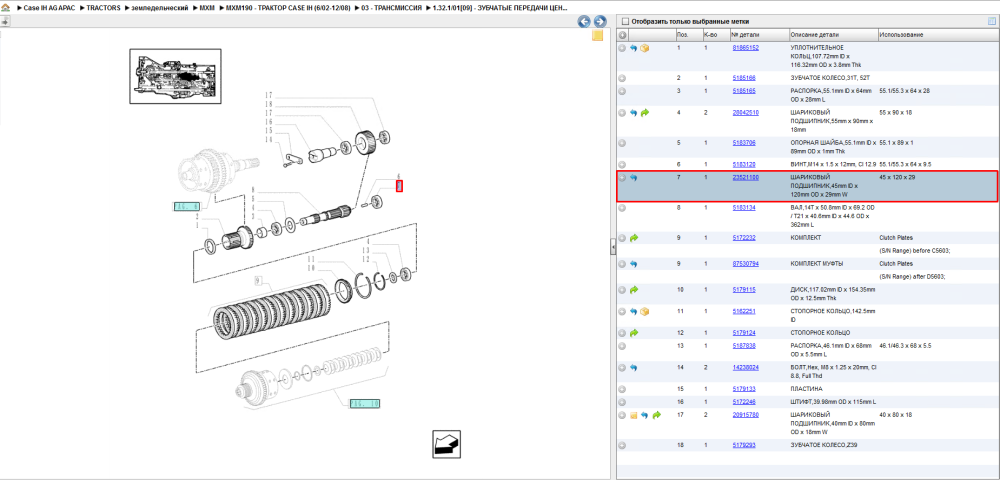Click 'ЗУБЧАТОЕ КОЛЕСО,Z39' description text

coord(823,445)
